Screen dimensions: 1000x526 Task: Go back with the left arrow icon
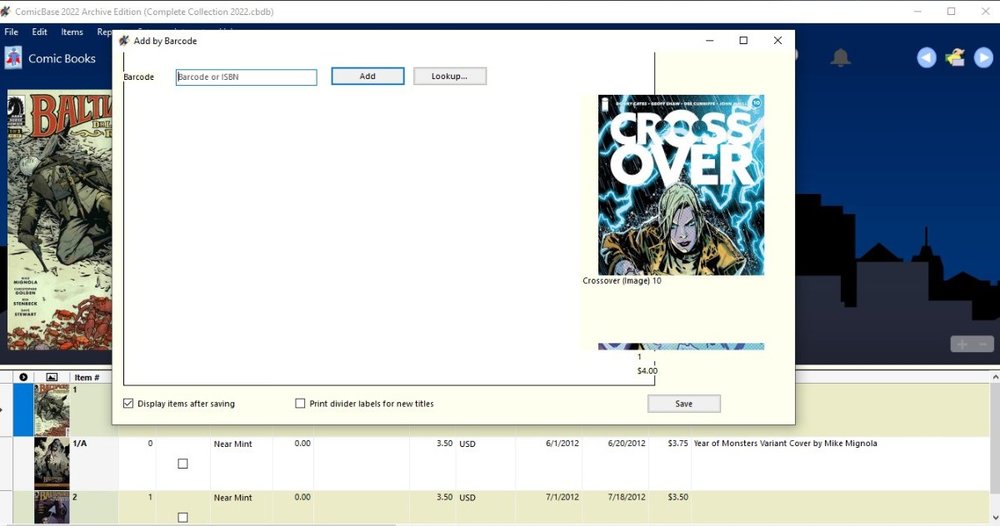[927, 58]
